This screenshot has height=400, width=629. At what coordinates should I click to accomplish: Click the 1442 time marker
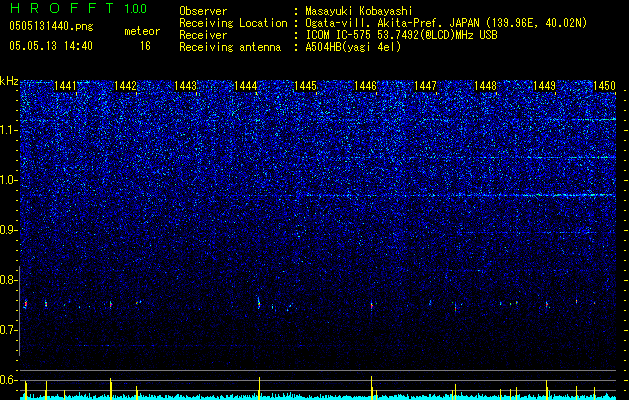pos(125,86)
